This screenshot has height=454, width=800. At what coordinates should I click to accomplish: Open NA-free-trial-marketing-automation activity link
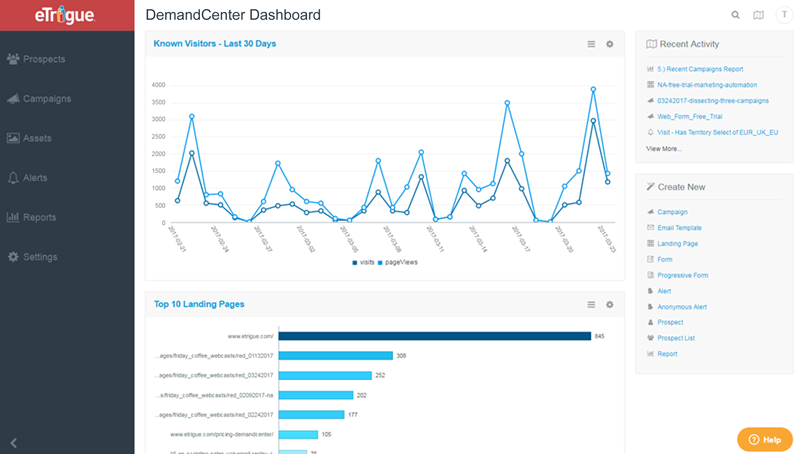coord(707,85)
